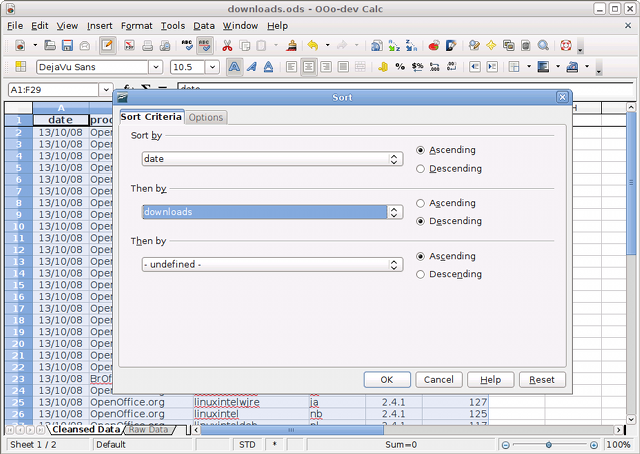Click the Percent number format icon

tap(400, 67)
